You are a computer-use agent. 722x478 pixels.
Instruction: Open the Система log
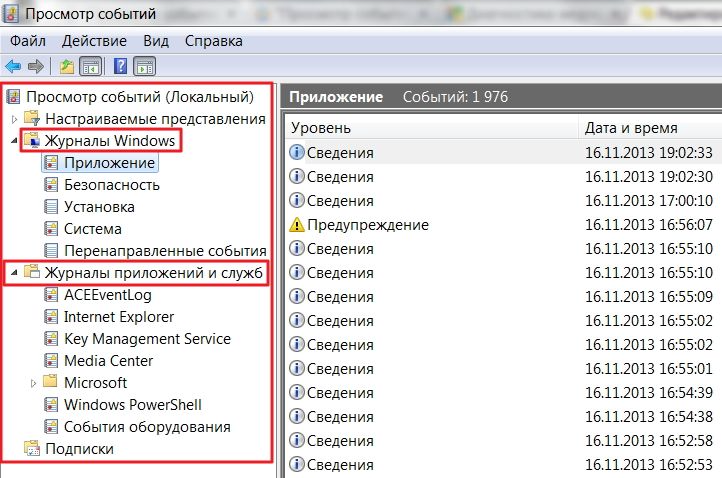pos(93,229)
